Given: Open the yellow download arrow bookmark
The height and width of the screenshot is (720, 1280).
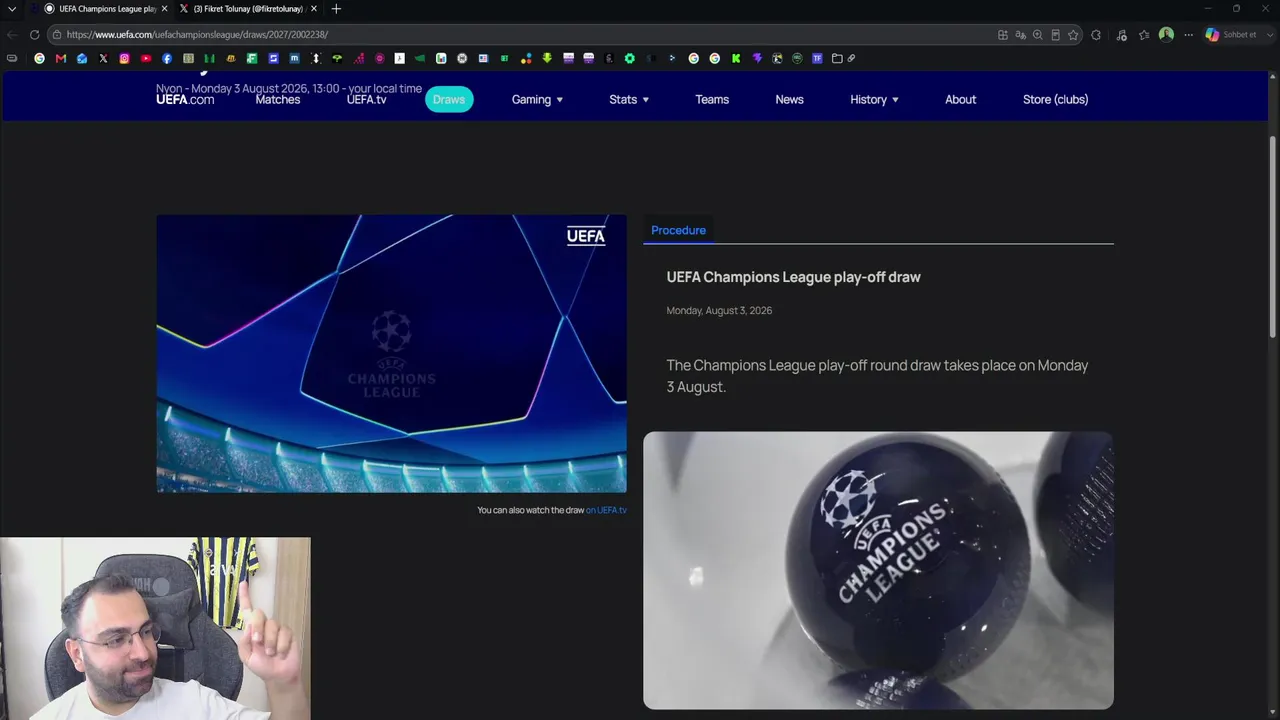Looking at the screenshot, I should point(547,58).
